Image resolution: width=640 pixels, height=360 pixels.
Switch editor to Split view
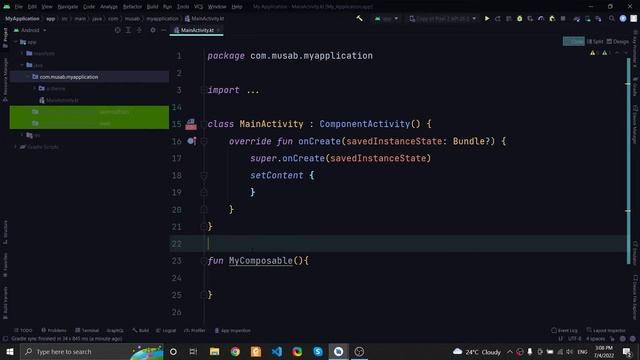(595, 41)
